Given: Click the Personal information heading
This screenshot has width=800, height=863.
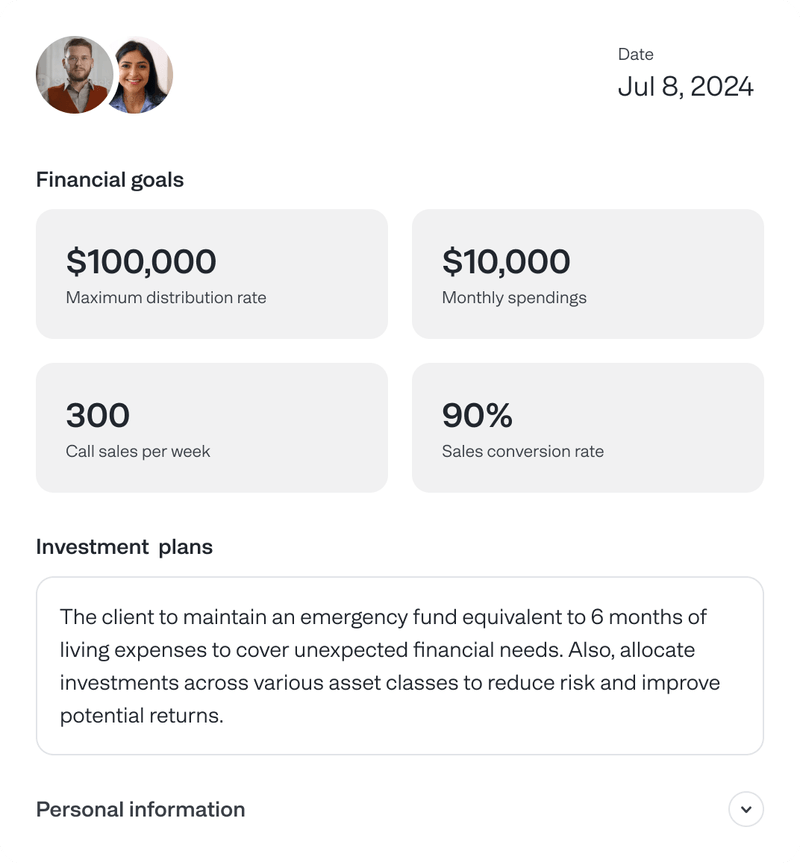Looking at the screenshot, I should [140, 809].
